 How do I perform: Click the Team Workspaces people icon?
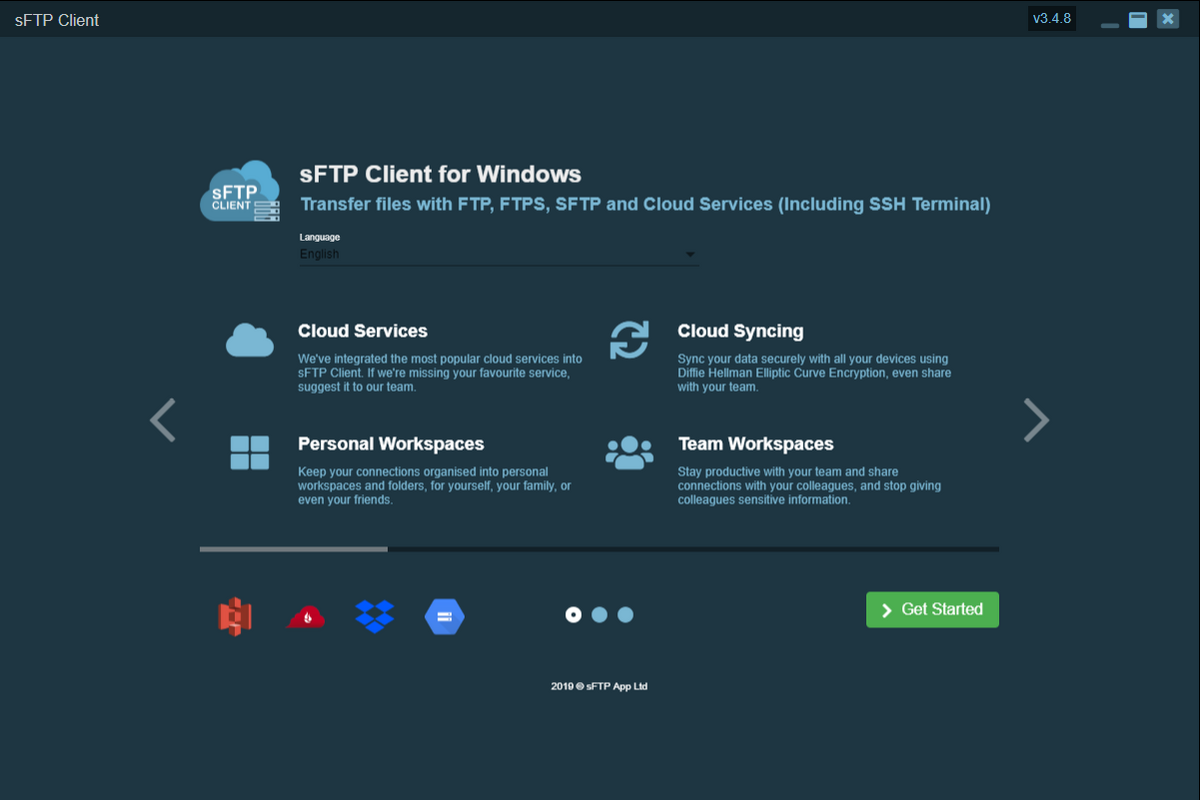tap(630, 452)
